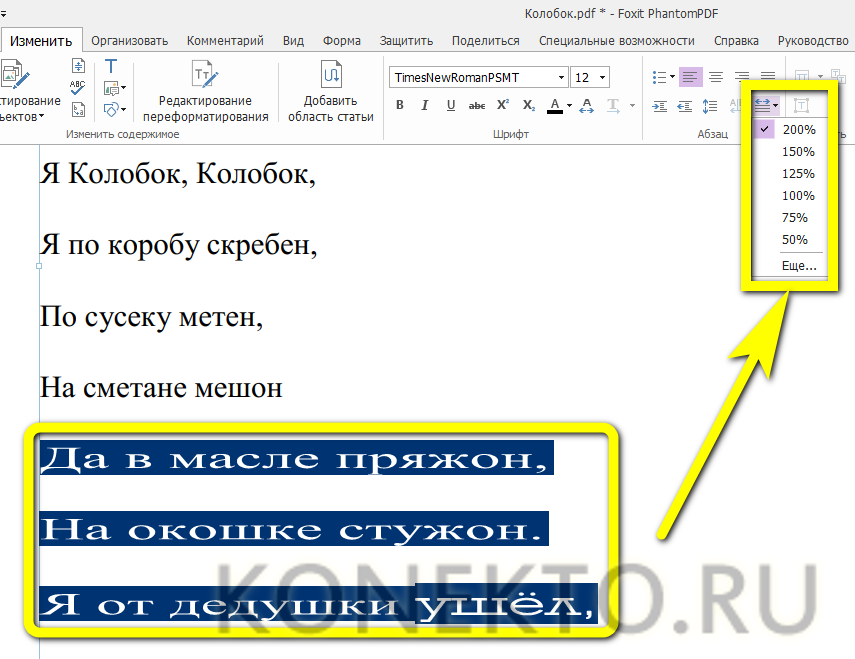Screen dimensions: 855x659
Task: Click Редактирование переформатирования button
Action: coord(205,92)
